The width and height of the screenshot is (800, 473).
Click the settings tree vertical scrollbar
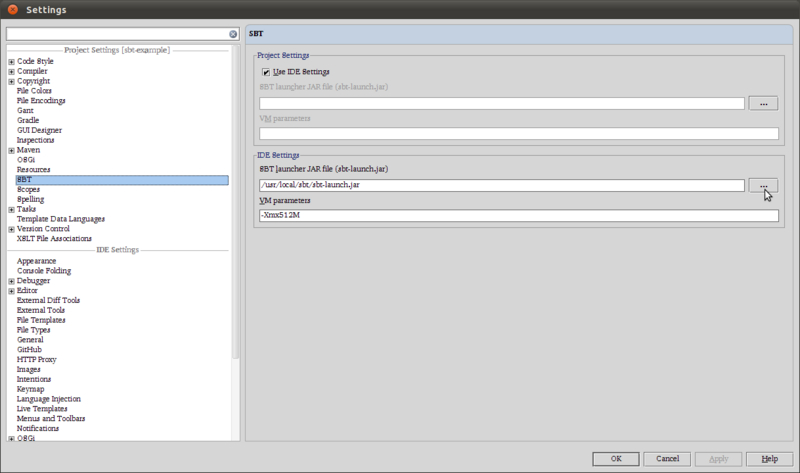point(235,203)
